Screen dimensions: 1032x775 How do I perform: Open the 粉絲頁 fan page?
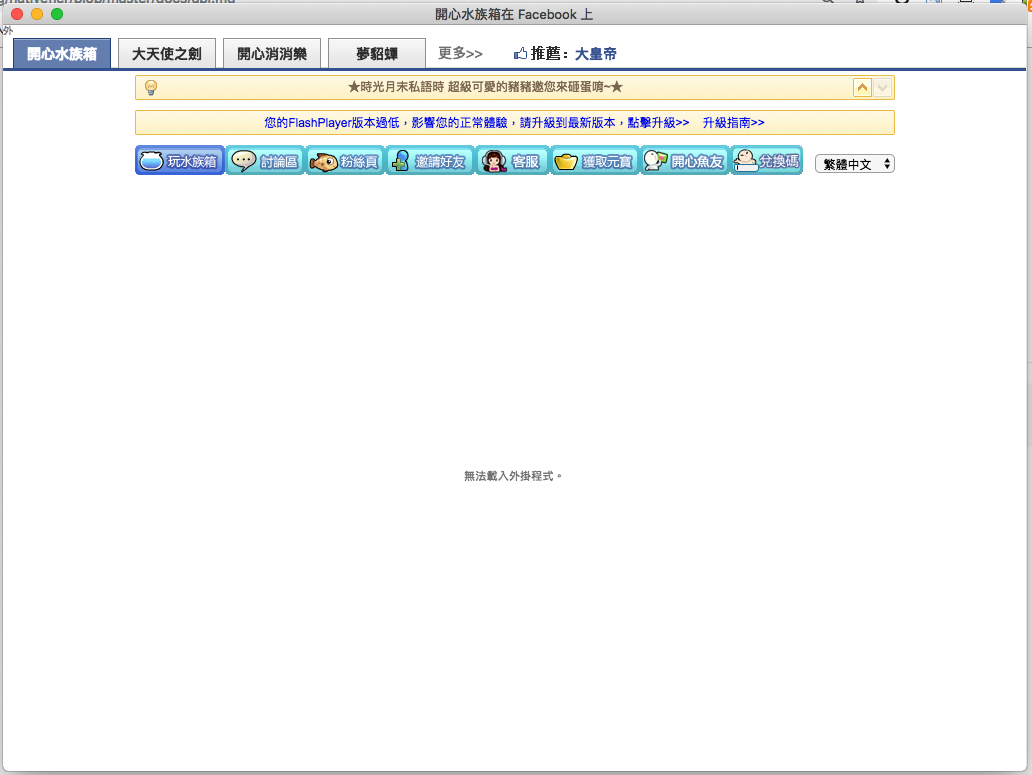345,161
